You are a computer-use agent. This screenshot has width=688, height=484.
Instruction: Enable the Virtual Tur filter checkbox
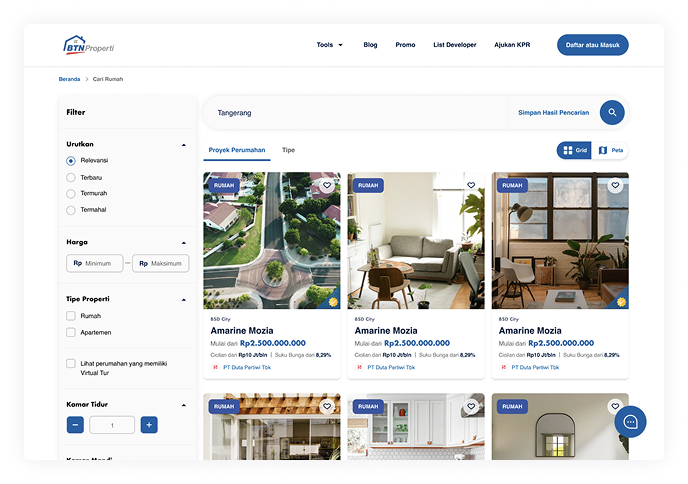(x=71, y=364)
